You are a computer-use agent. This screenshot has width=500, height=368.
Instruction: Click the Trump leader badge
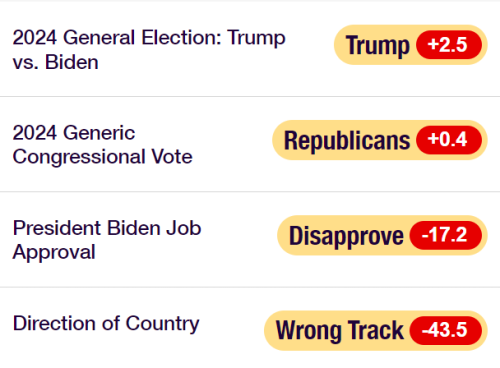click(x=411, y=45)
